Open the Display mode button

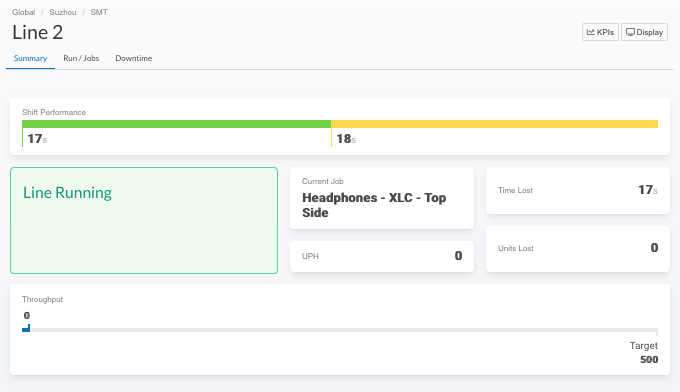(644, 32)
